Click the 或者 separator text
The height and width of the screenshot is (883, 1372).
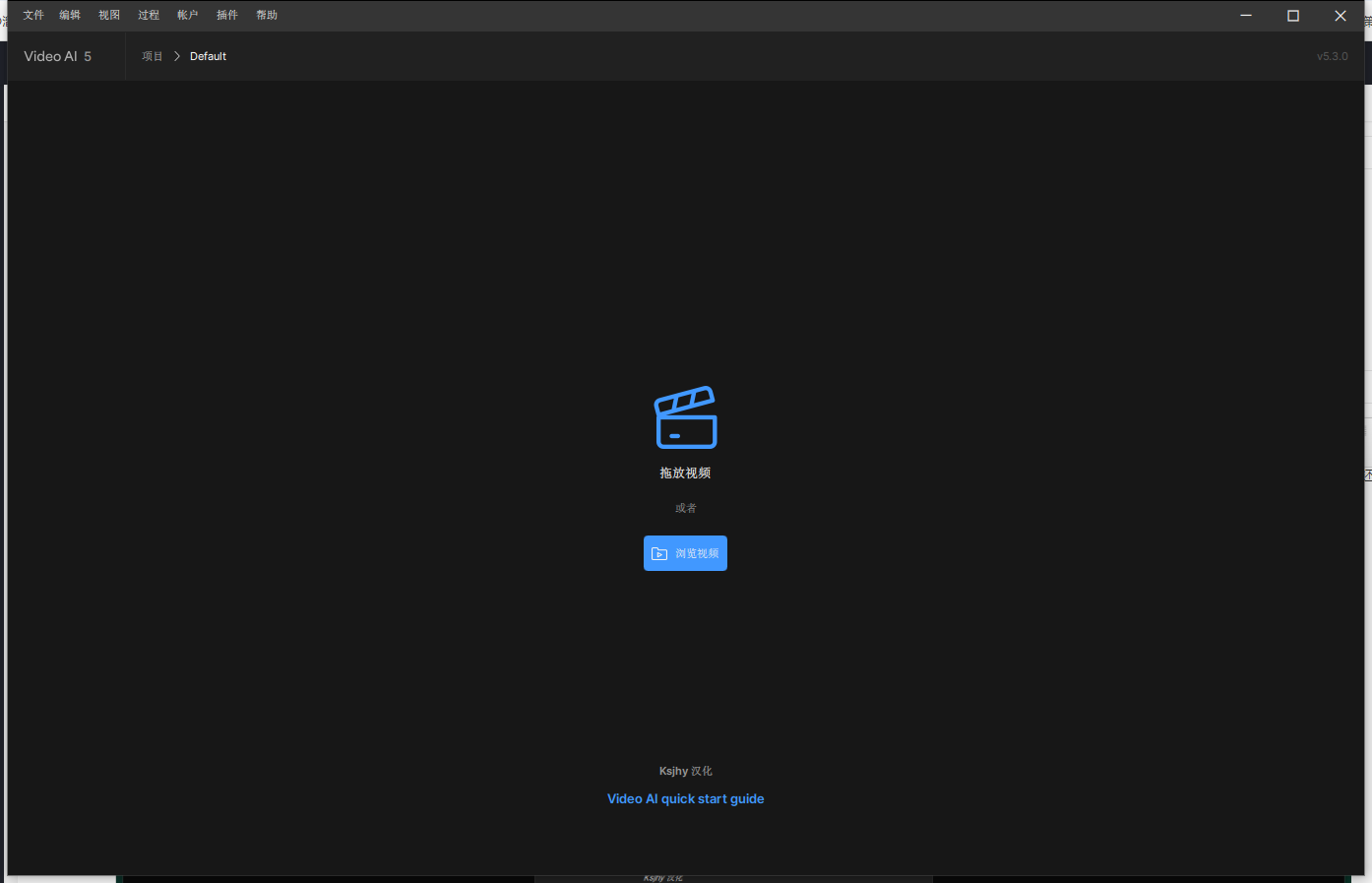pyautogui.click(x=686, y=508)
